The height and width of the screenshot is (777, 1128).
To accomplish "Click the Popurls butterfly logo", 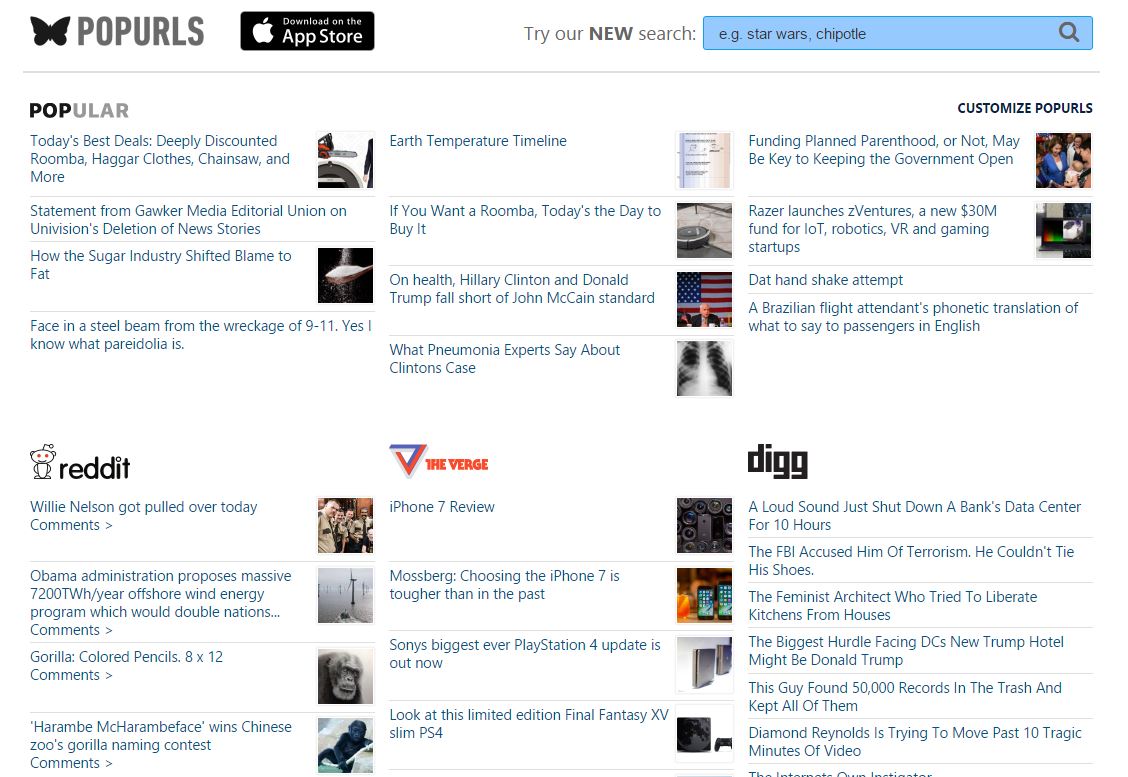I will pos(117,32).
